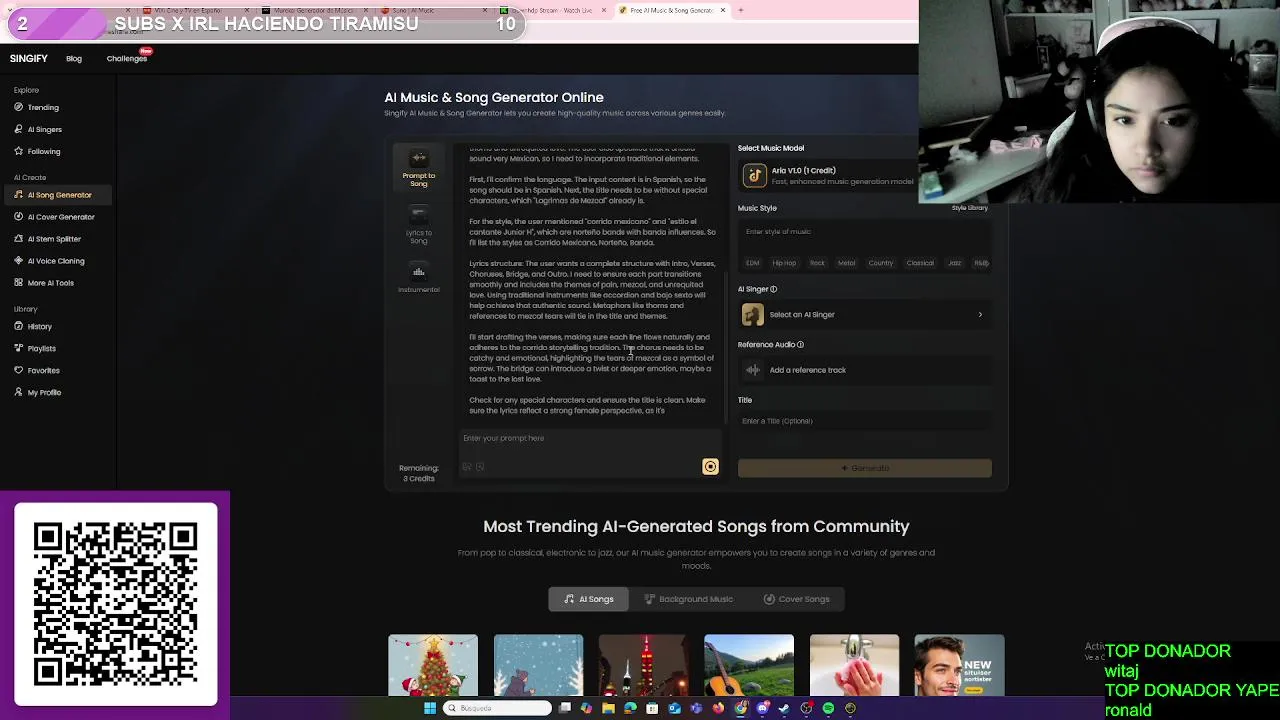
Task: Open the guitar in meadow song thumbnail
Action: [749, 665]
